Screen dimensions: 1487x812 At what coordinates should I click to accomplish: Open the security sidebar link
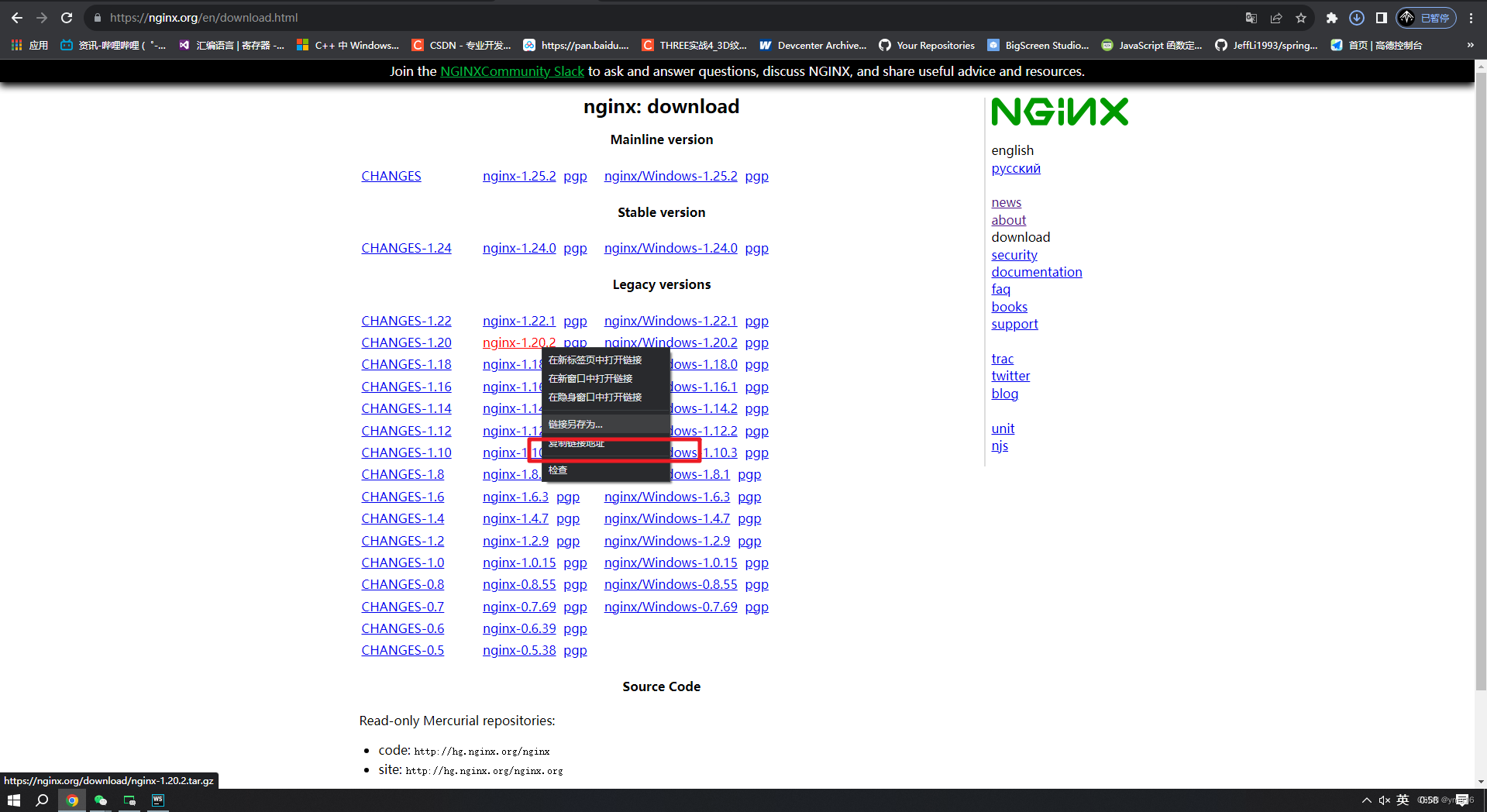1014,255
